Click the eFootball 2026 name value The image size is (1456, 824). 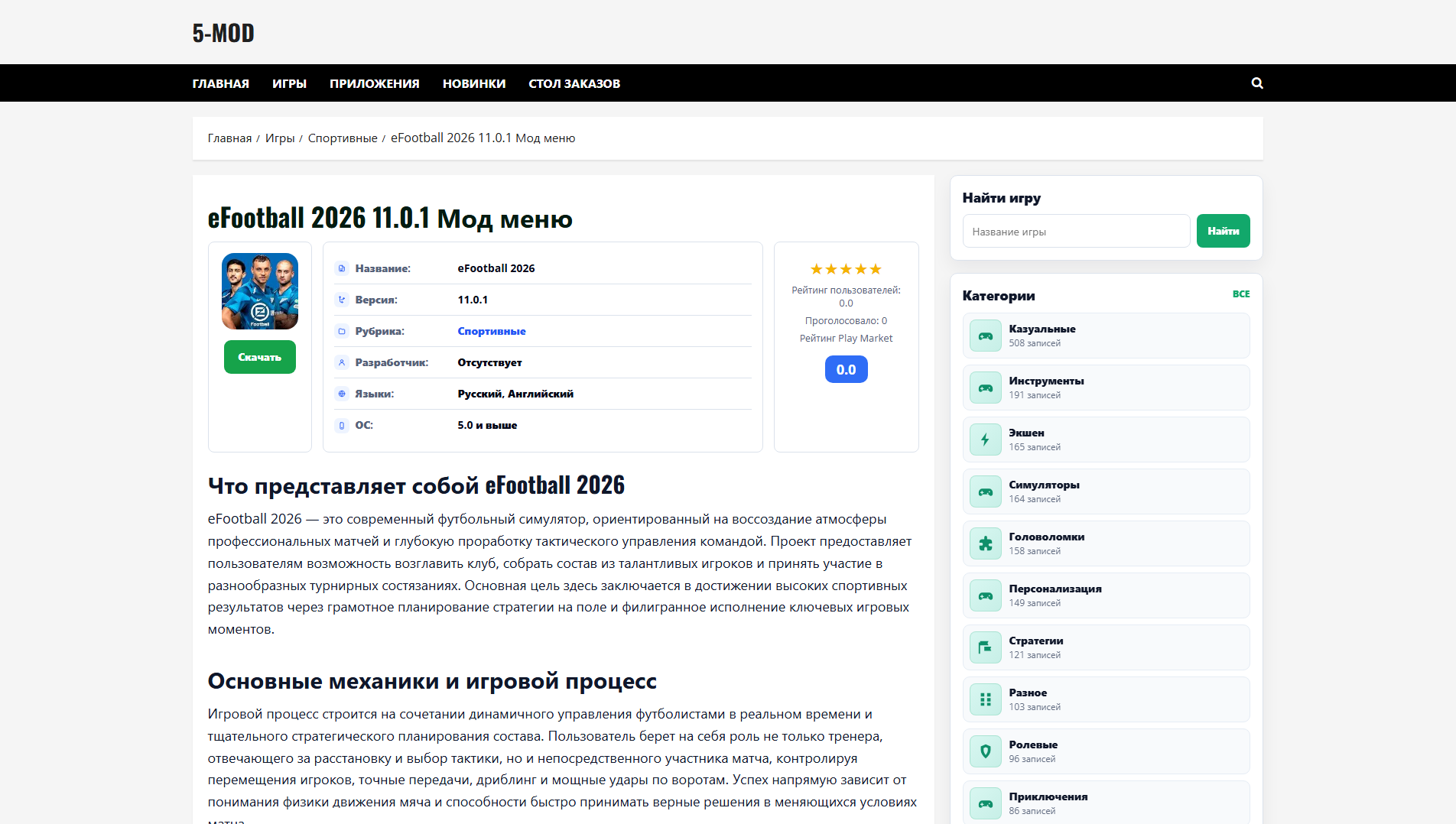point(496,269)
